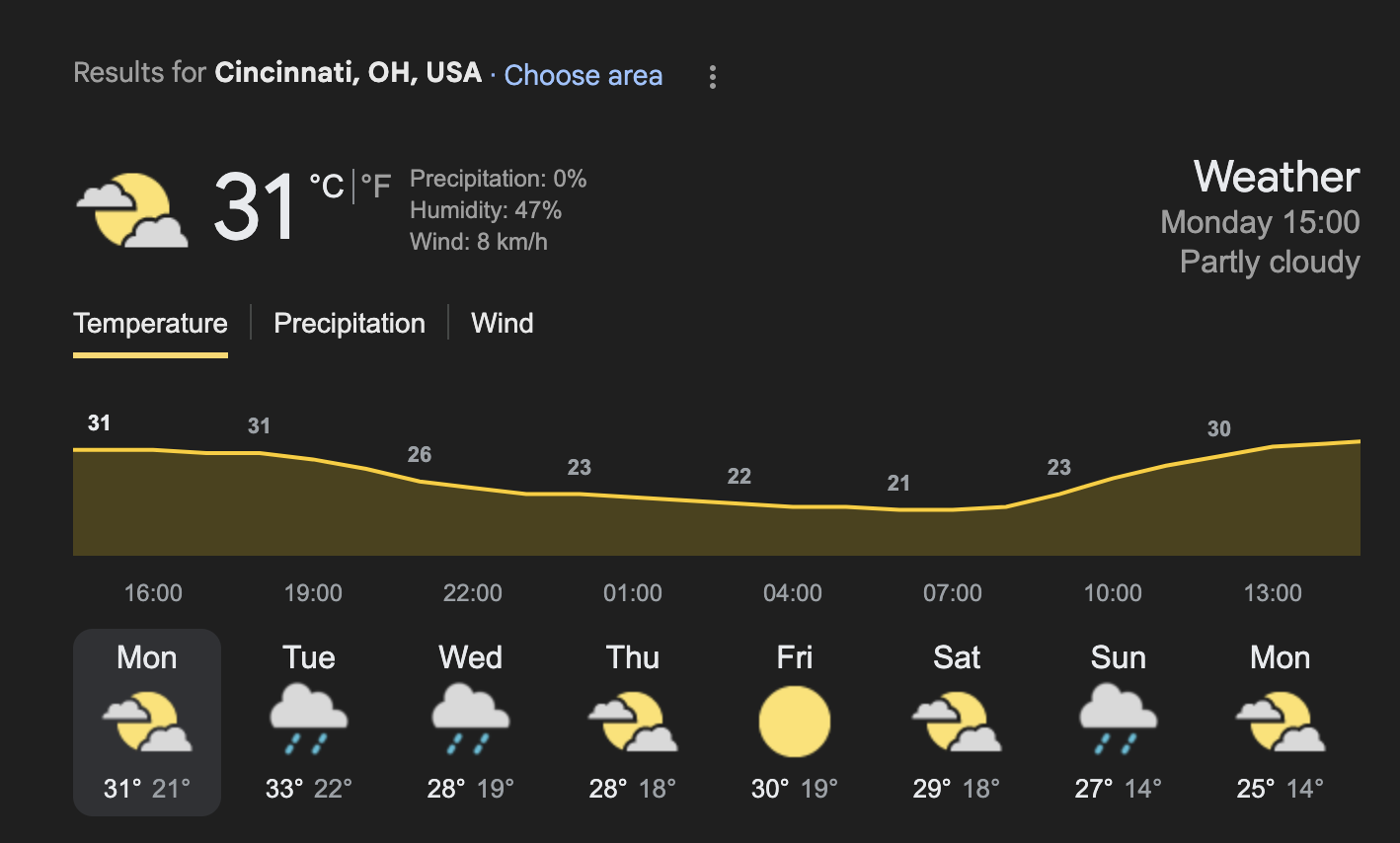Click the 07:00 time label on chart
The height and width of the screenshot is (843, 1400).
click(x=953, y=593)
